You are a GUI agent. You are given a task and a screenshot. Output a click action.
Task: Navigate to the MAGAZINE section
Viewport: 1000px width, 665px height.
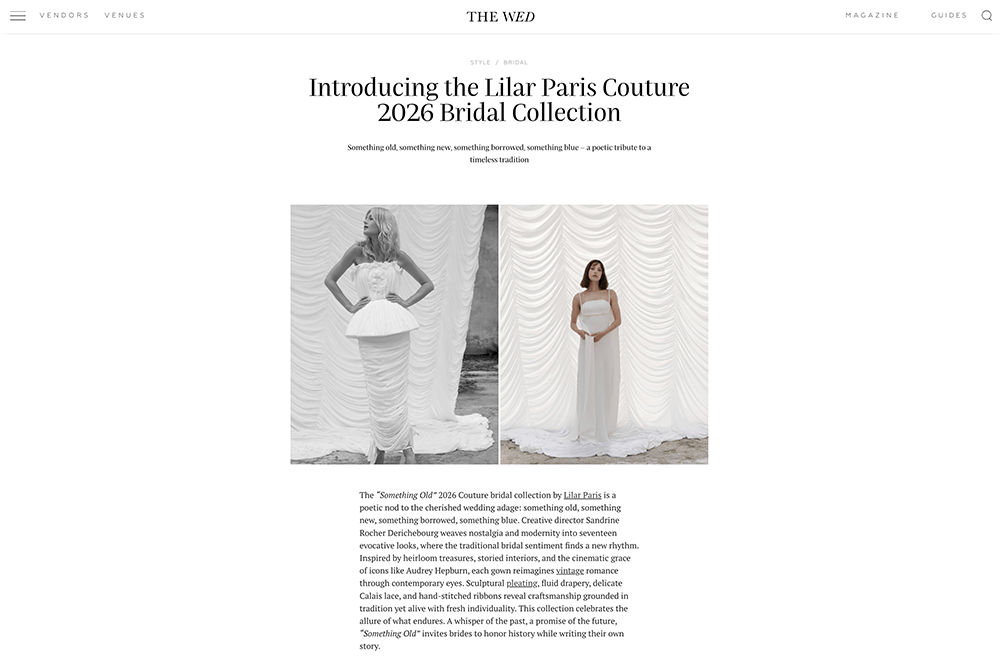[x=872, y=15]
